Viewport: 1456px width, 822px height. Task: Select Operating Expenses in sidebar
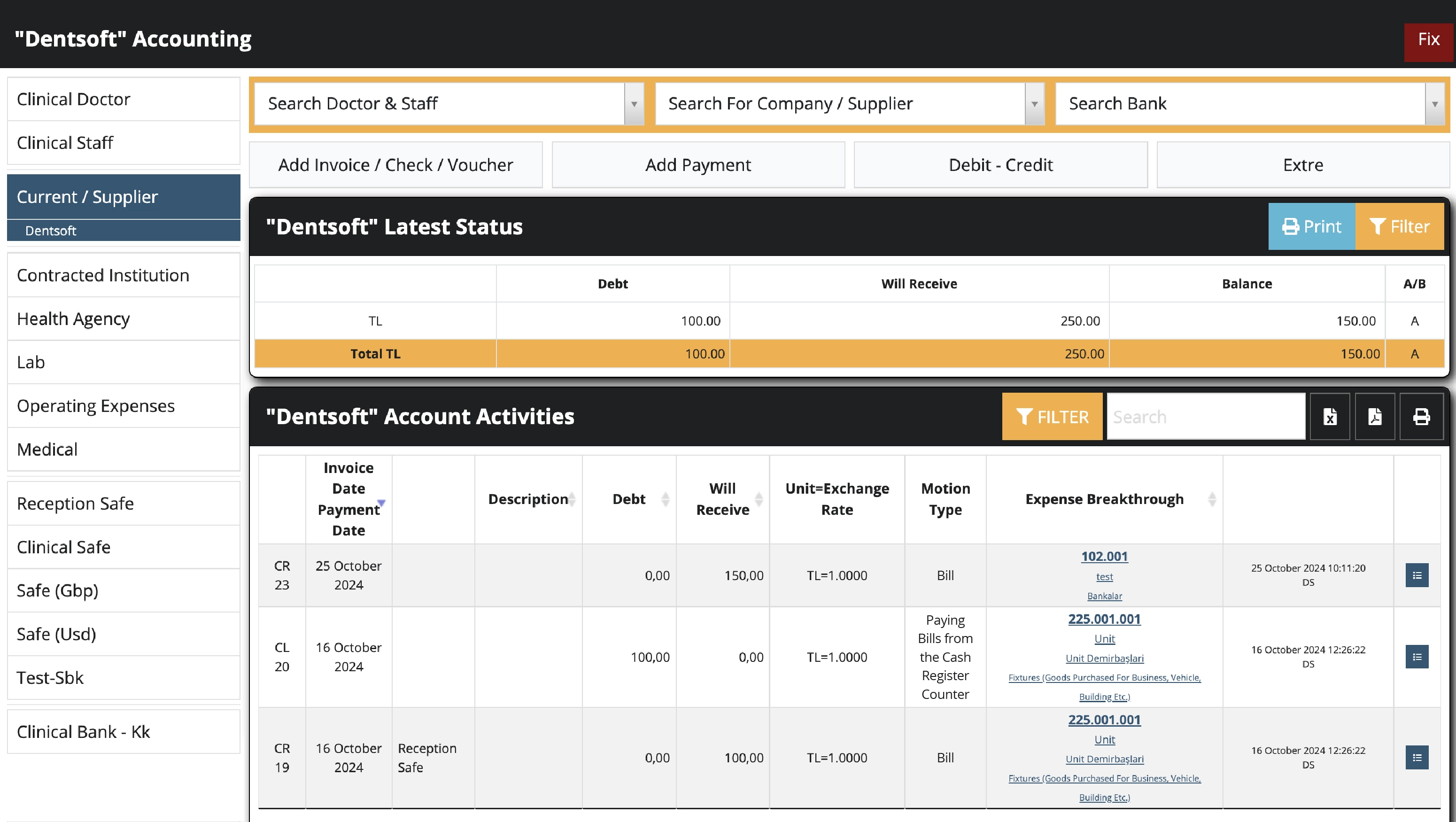pos(96,406)
